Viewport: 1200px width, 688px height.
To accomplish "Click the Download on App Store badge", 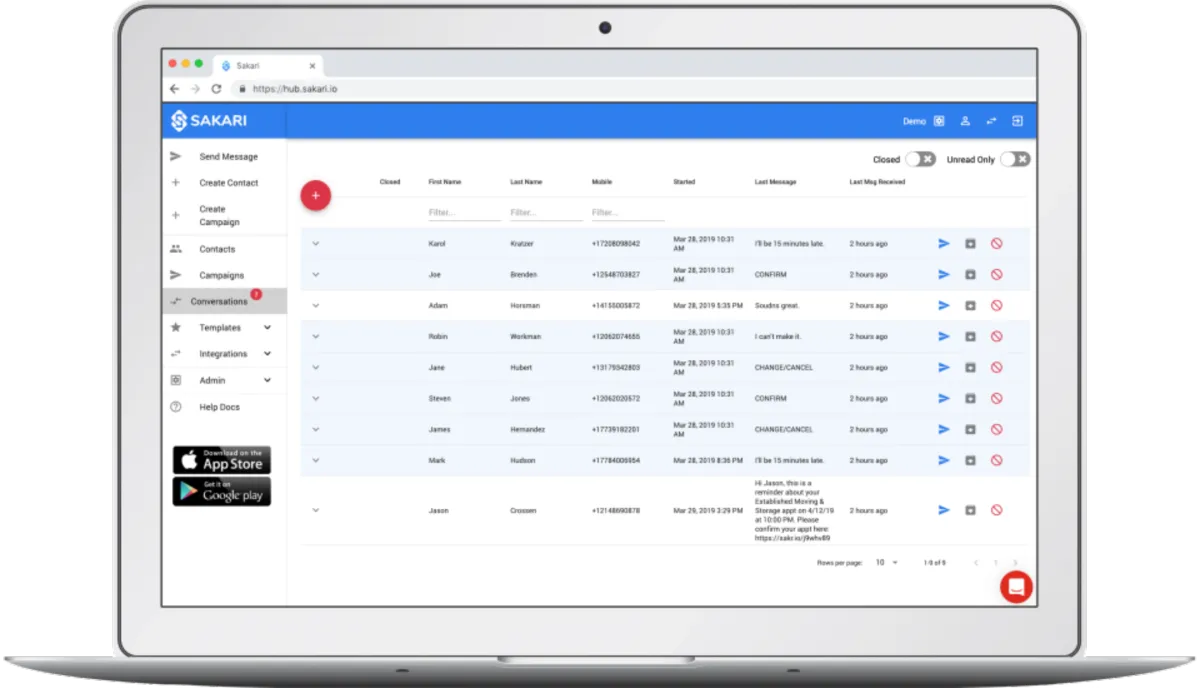I will pos(222,460).
